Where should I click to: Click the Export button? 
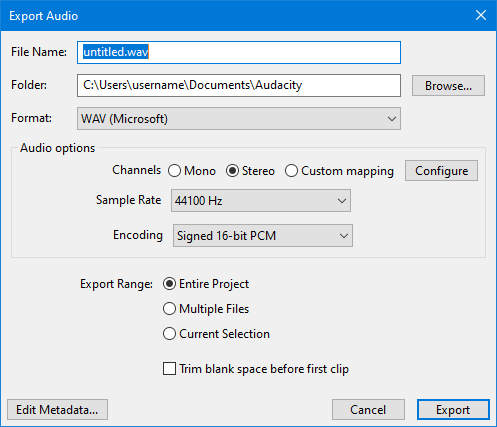click(x=453, y=410)
